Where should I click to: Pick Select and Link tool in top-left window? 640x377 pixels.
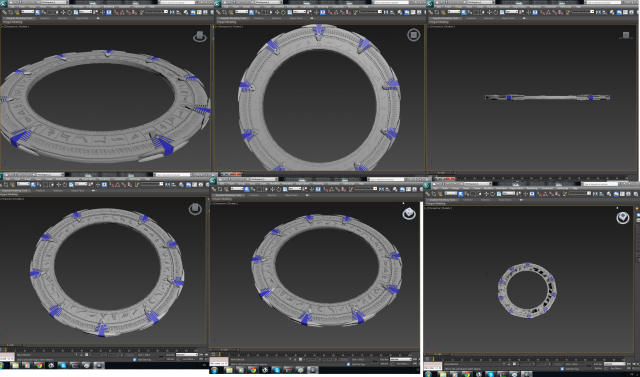tap(4, 12)
